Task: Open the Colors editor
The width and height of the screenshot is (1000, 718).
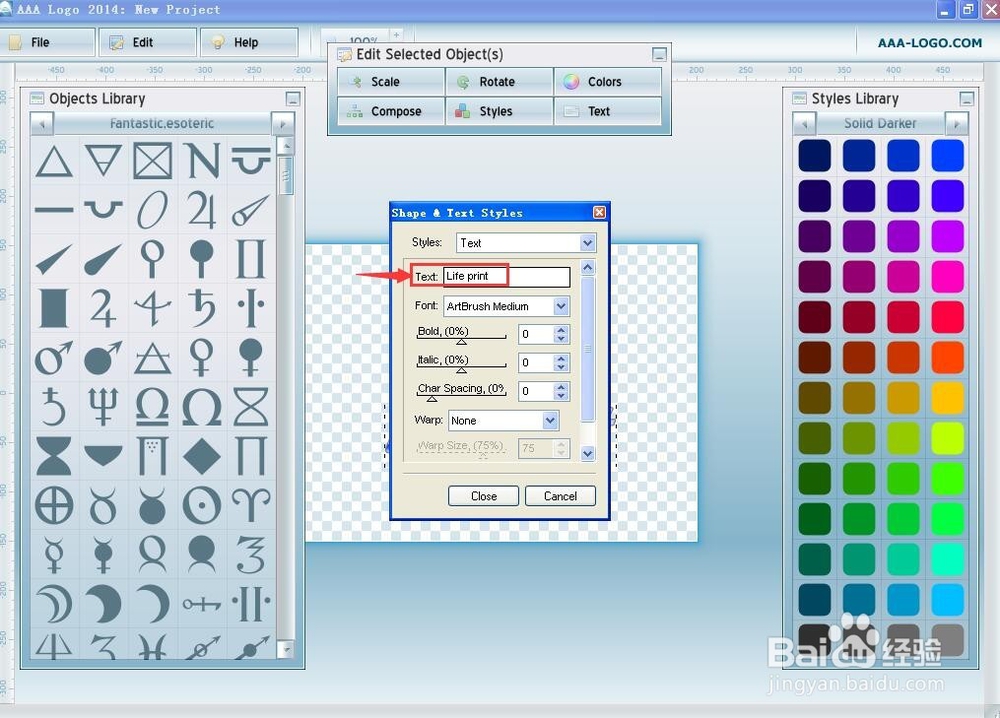Action: pos(607,82)
